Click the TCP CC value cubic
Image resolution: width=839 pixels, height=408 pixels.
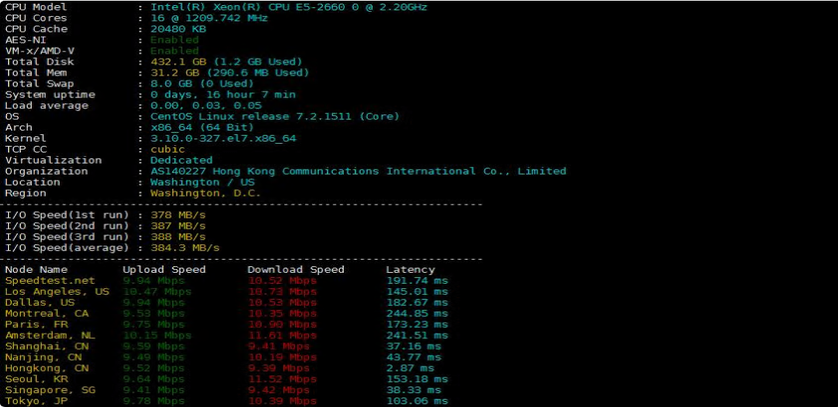167,149
